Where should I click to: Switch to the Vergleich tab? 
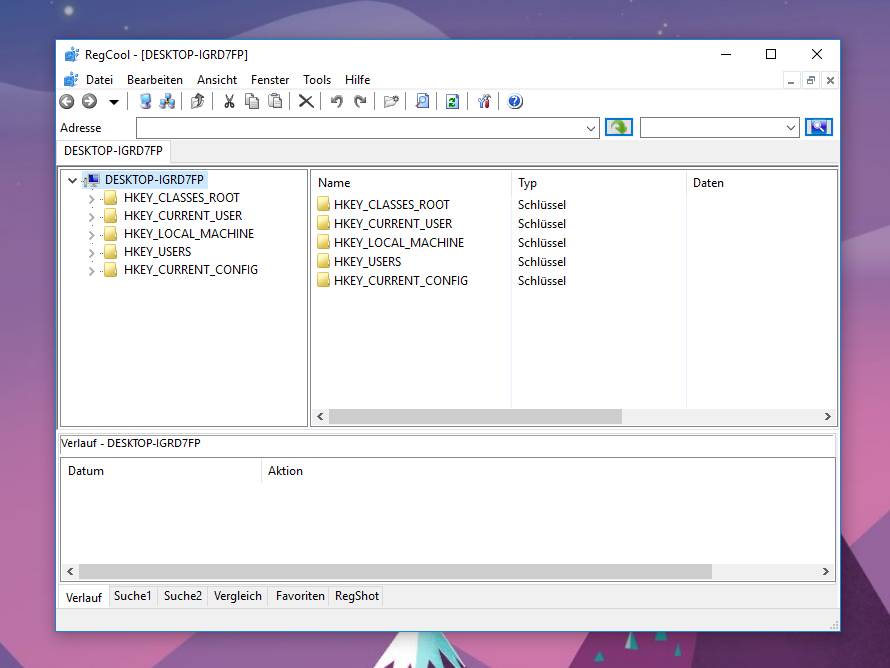[x=237, y=596]
